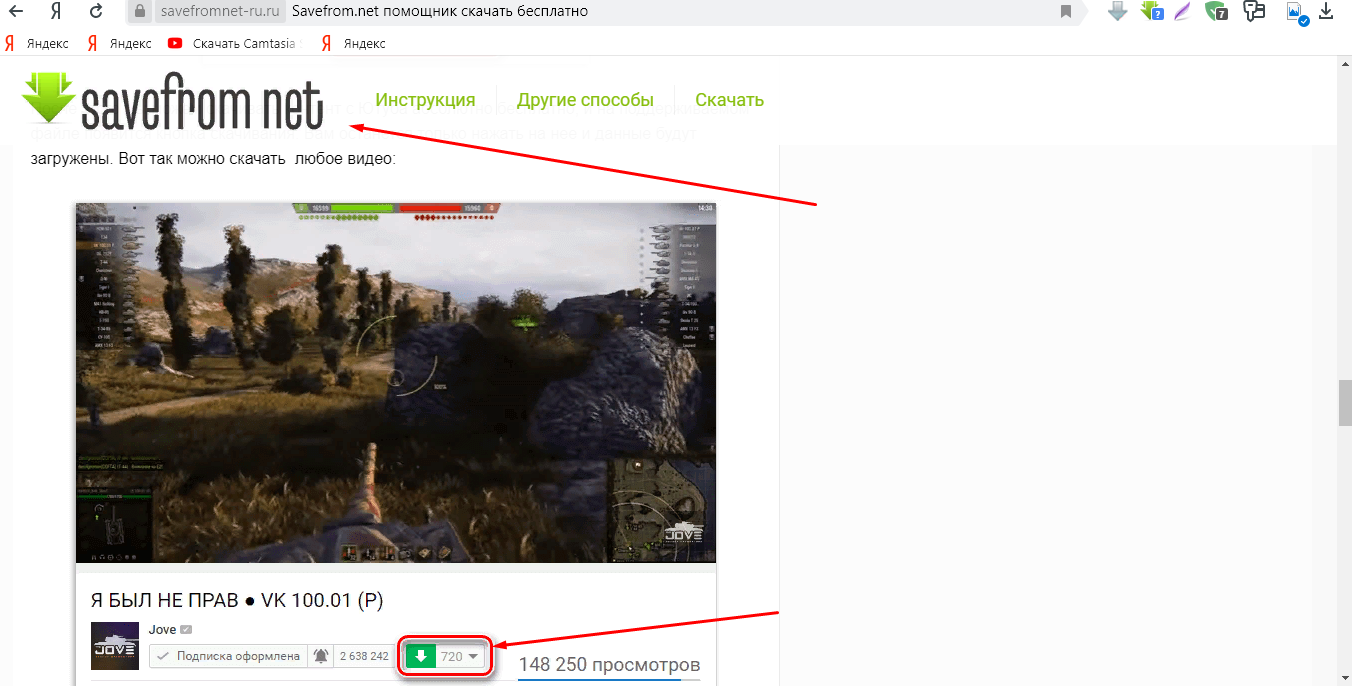
Task: Bookmark this page with the flag icon
Action: [1066, 12]
